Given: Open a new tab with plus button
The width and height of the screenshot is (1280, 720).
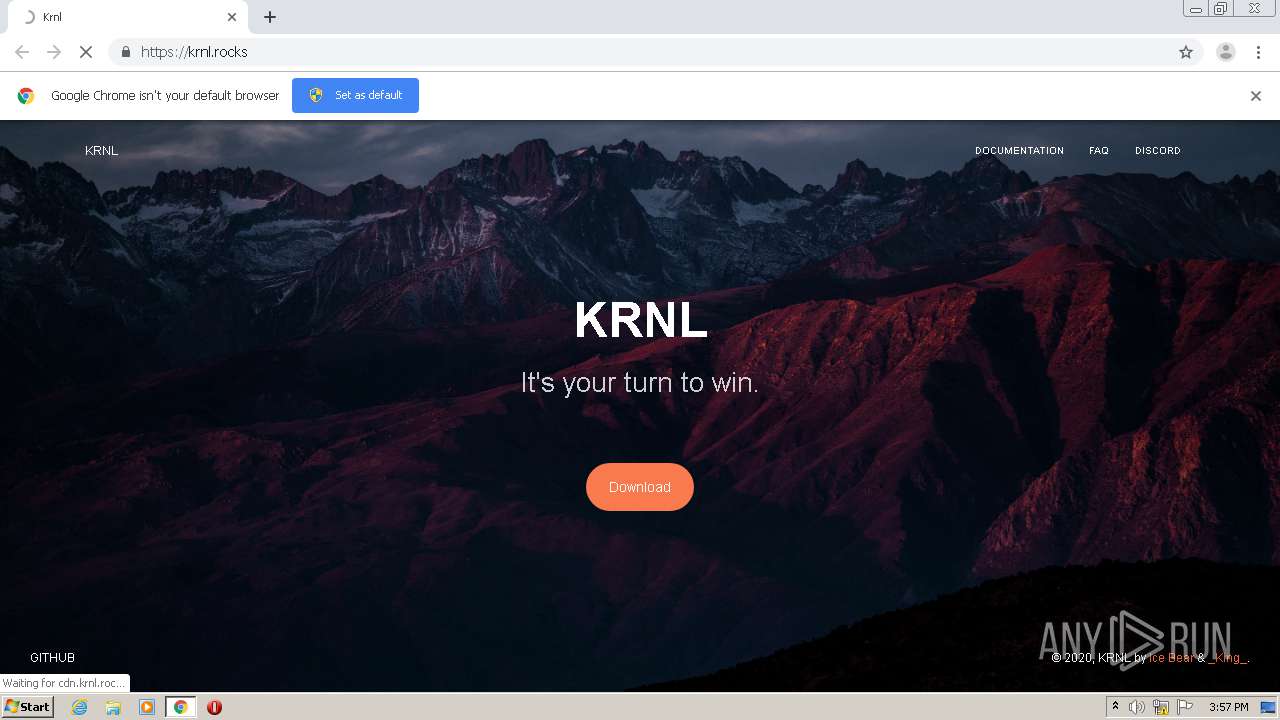Looking at the screenshot, I should [x=270, y=17].
